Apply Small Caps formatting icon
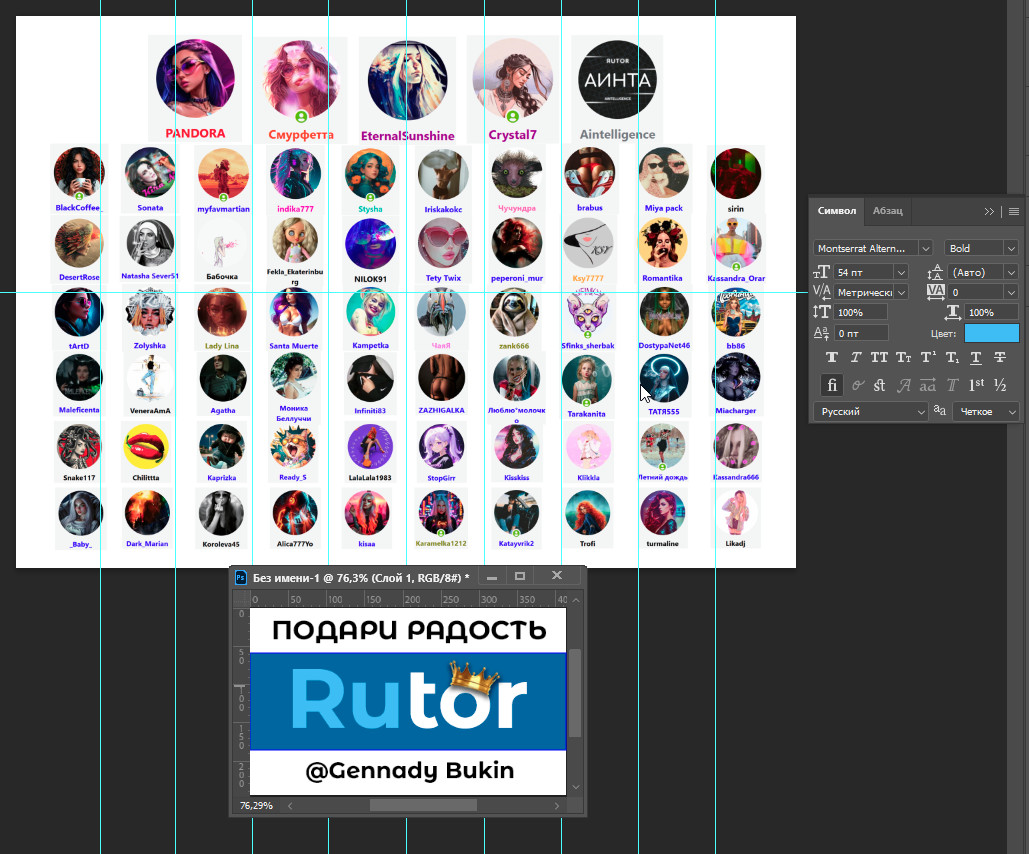1029x854 pixels. point(903,358)
